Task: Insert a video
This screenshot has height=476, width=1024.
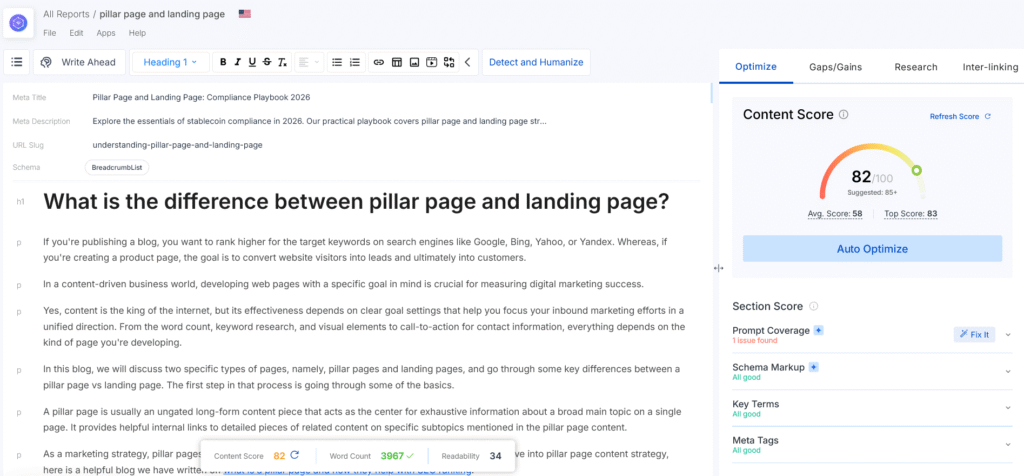Action: coord(431,62)
